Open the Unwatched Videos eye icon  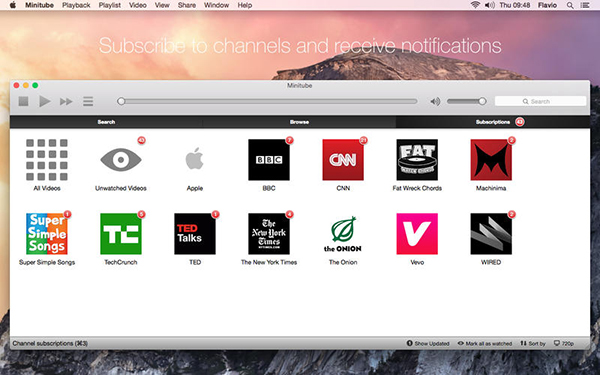pyautogui.click(x=121, y=160)
